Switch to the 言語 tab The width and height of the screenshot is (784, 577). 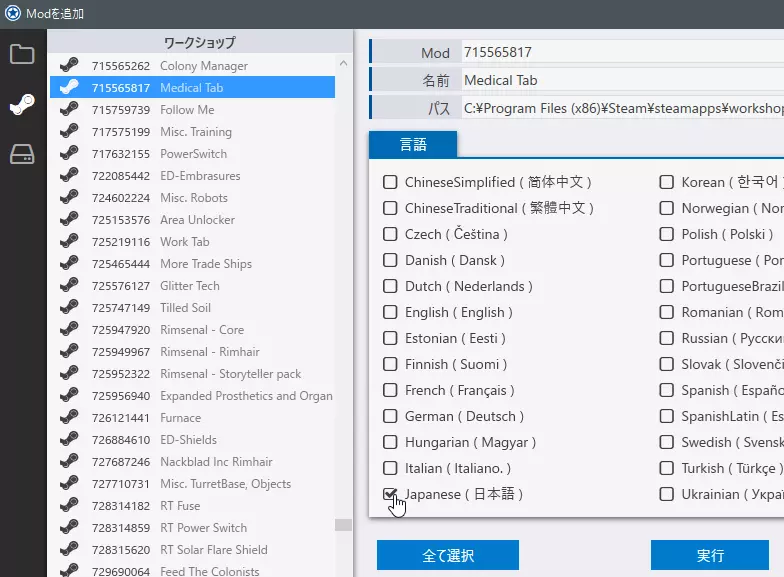[413, 144]
